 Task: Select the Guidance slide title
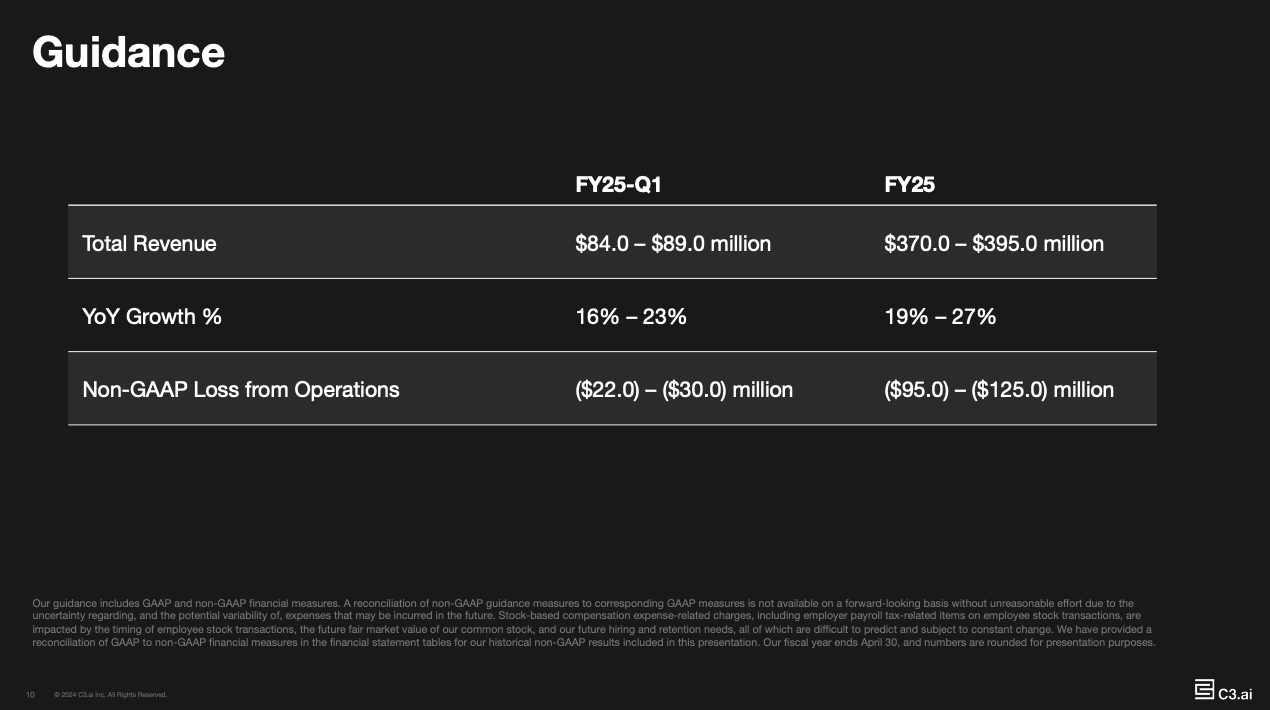tap(128, 52)
